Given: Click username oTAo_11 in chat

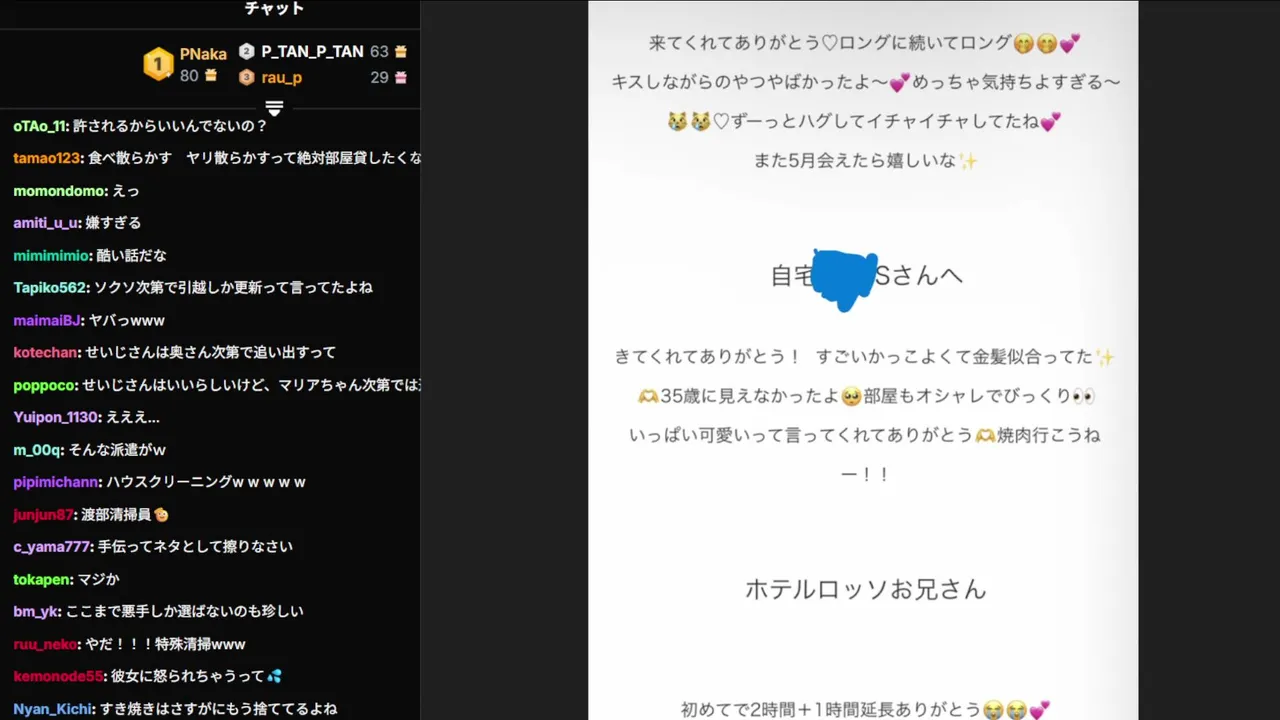Looking at the screenshot, I should click(39, 126).
